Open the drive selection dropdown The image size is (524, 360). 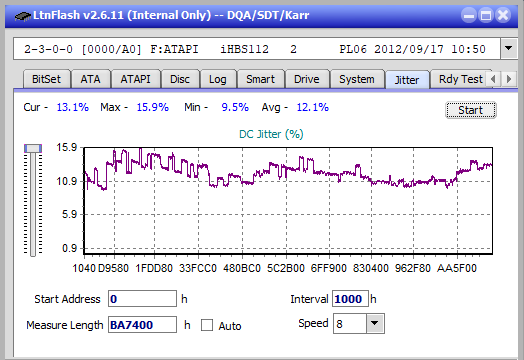(x=509, y=48)
